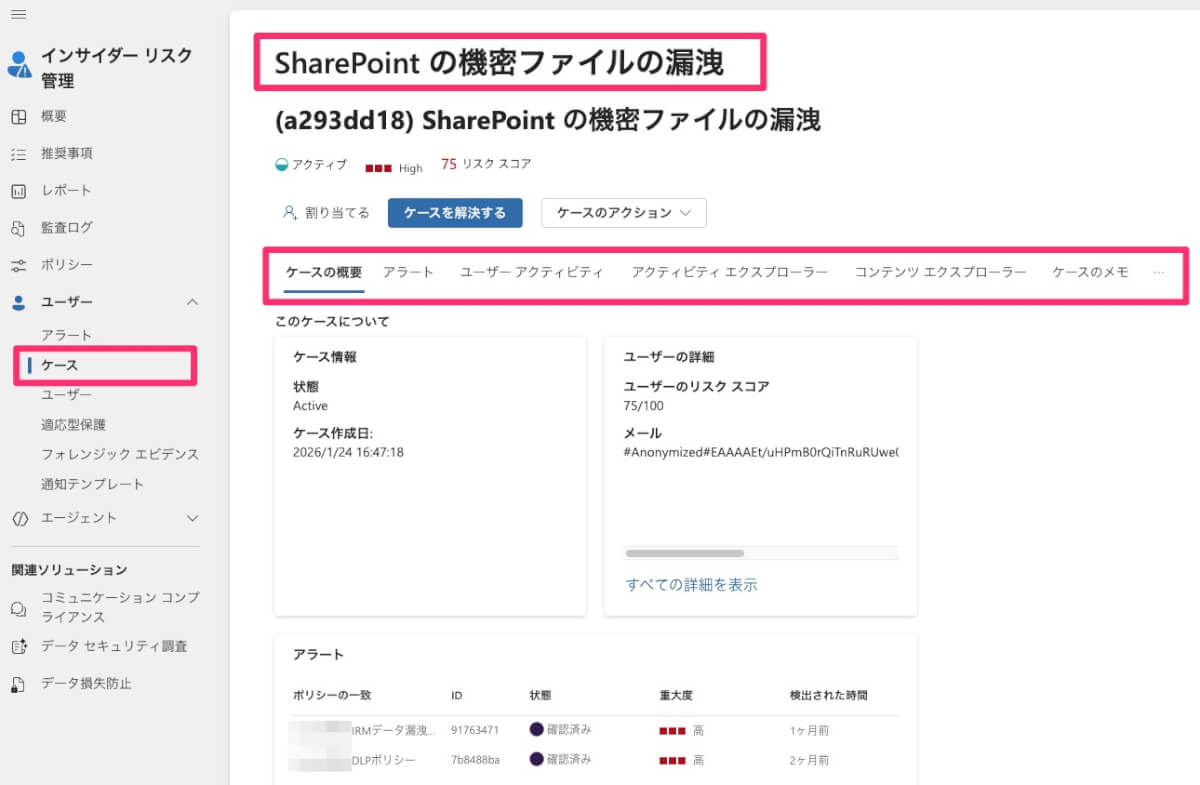This screenshot has height=785, width=1200.
Task: Show more tabs via ellipsis
Action: 1159,272
